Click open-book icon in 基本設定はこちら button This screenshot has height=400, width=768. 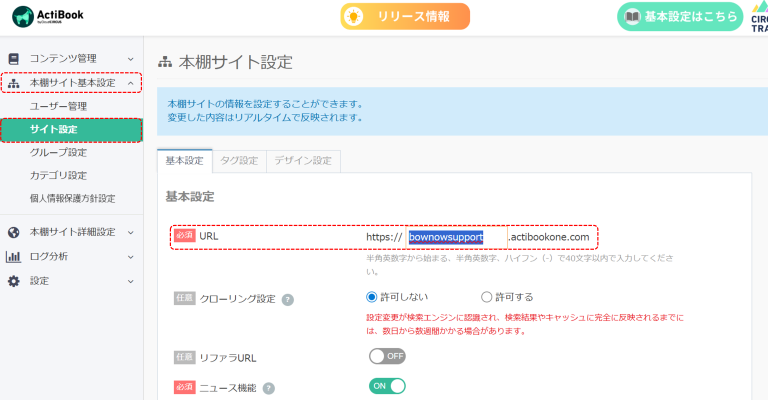632,17
